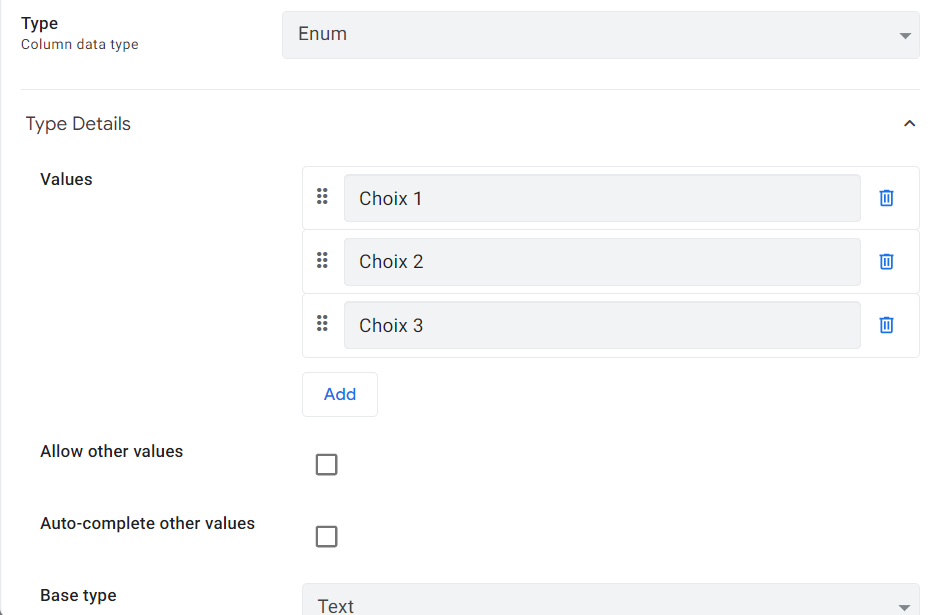The width and height of the screenshot is (930, 615).
Task: Delete the Choix 3 value
Action: (886, 325)
